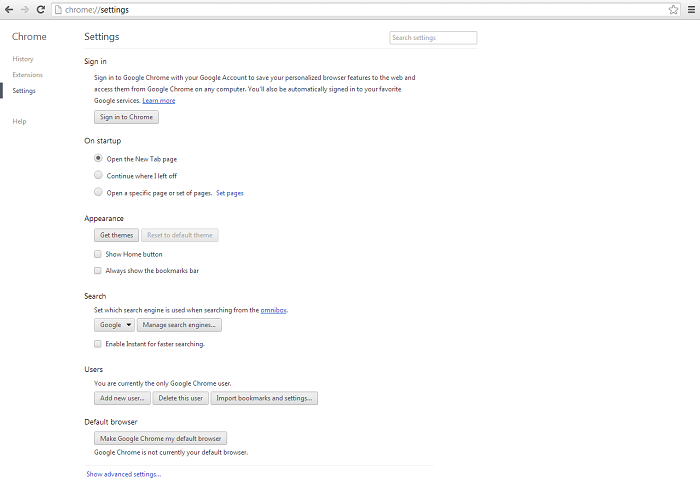
Task: Enable the Show Home button checkbox
Action: tap(98, 254)
